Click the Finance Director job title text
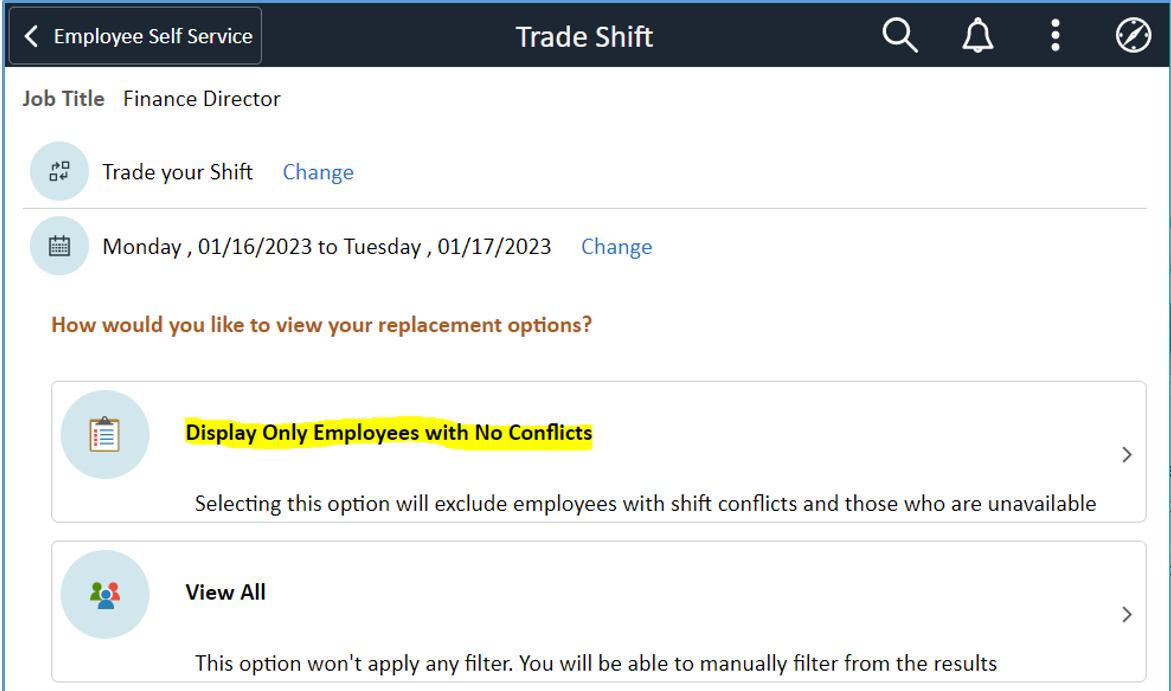 click(200, 98)
